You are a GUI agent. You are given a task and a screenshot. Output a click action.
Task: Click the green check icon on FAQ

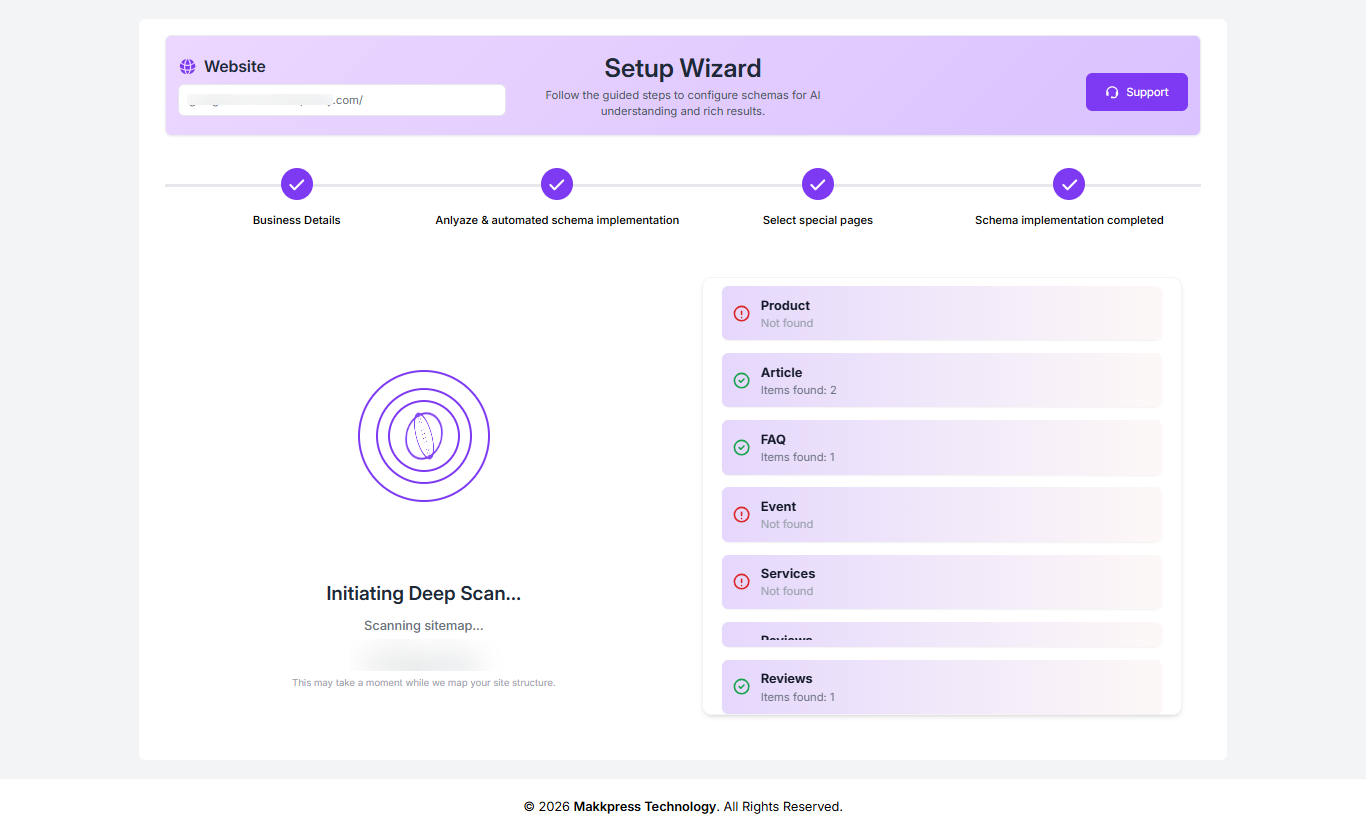click(x=741, y=448)
